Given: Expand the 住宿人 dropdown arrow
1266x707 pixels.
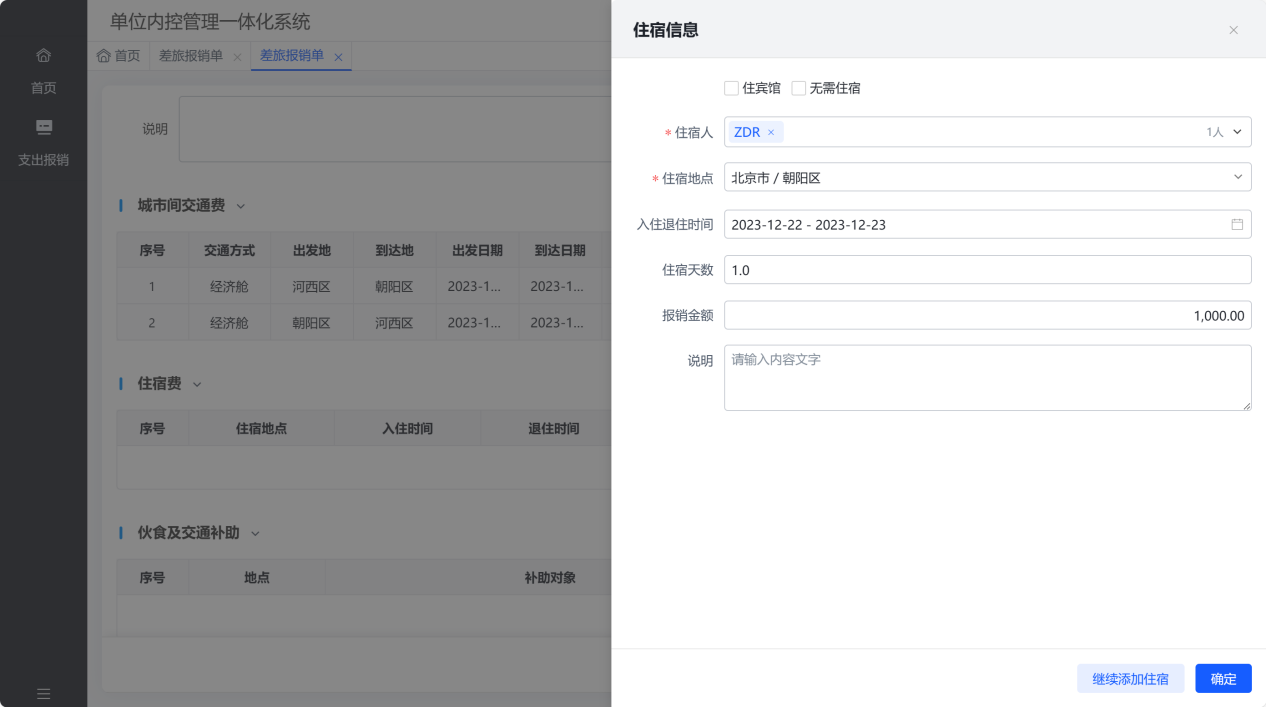Looking at the screenshot, I should (1237, 132).
